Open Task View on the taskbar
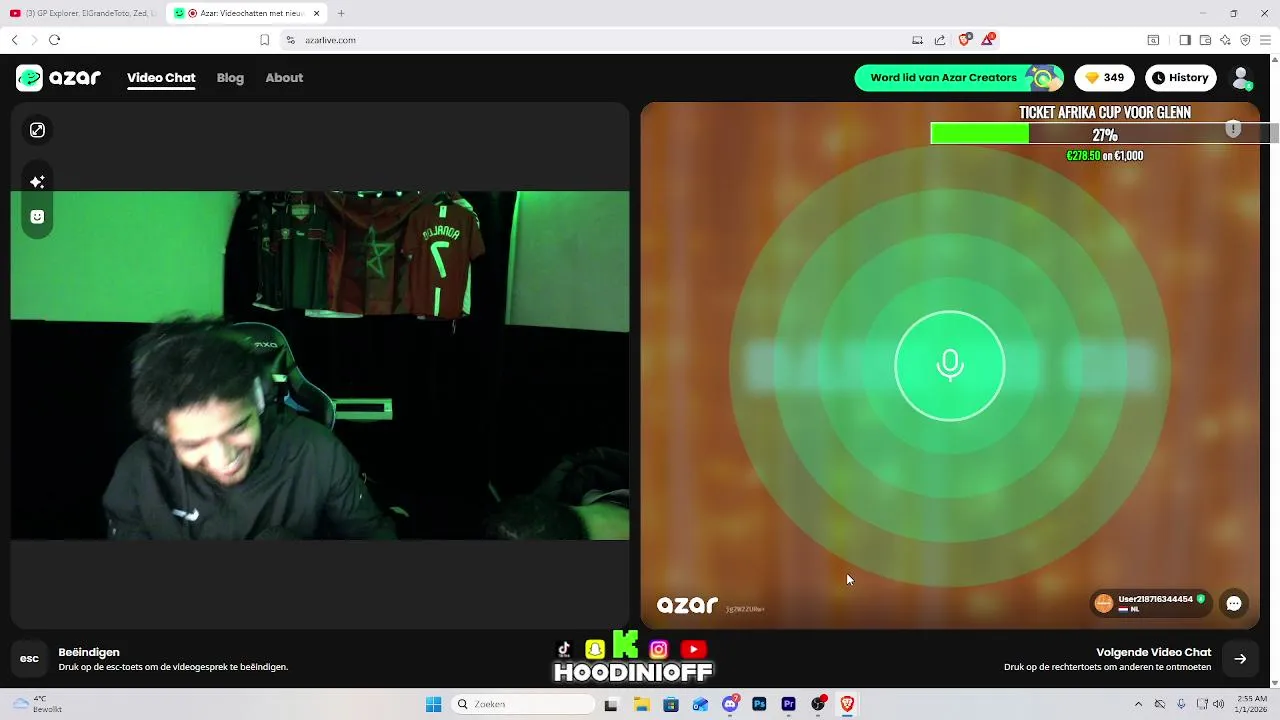Image resolution: width=1280 pixels, height=720 pixels. pyautogui.click(x=611, y=704)
